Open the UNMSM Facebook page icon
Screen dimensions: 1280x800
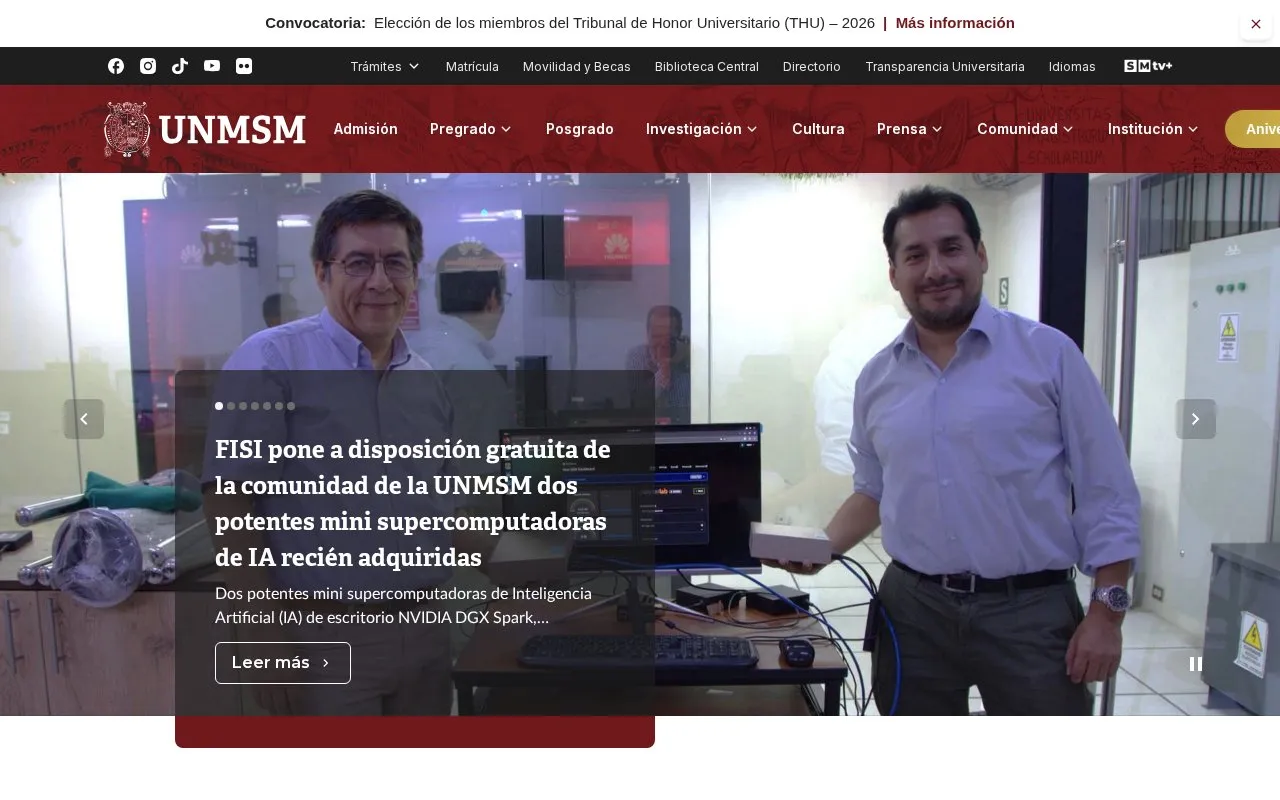click(x=116, y=66)
